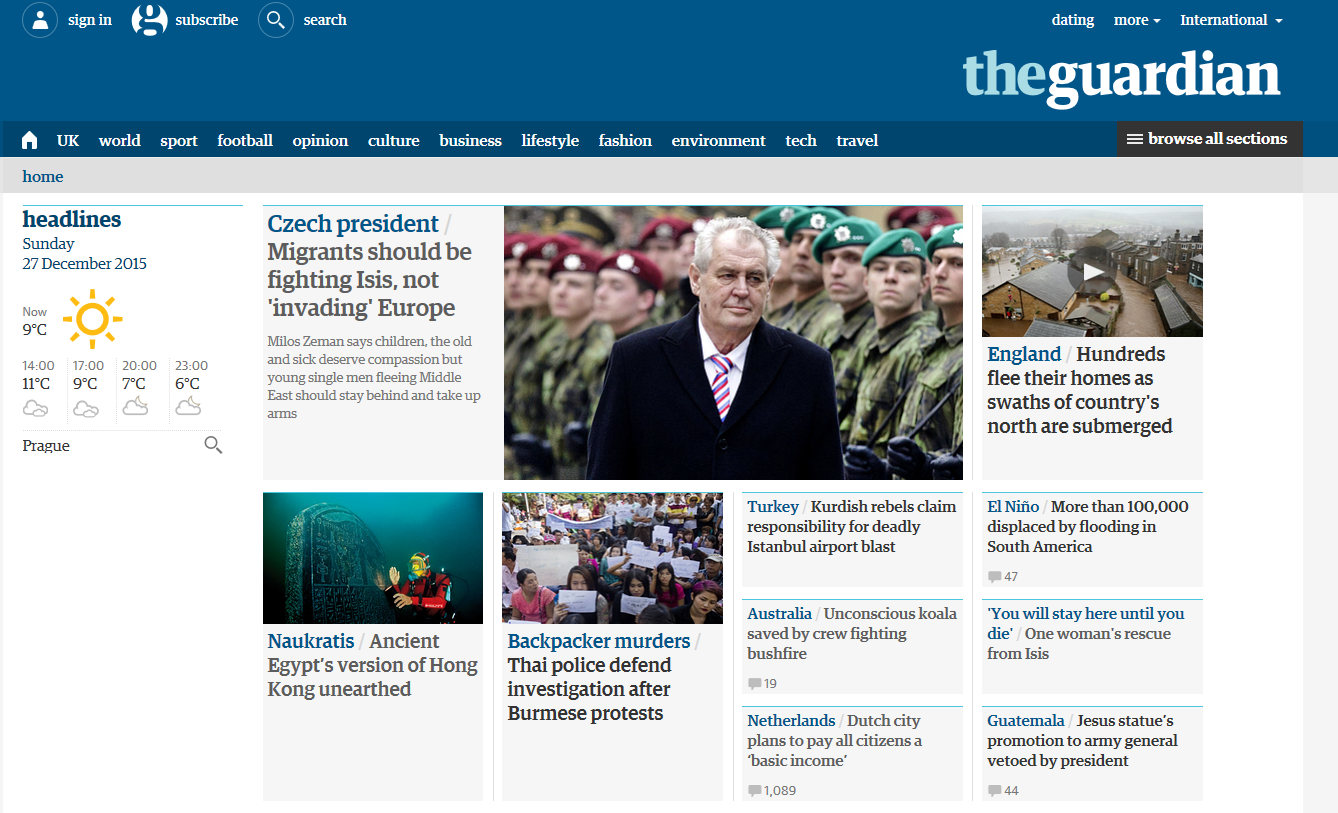Click the sign in profile icon

pos(40,20)
